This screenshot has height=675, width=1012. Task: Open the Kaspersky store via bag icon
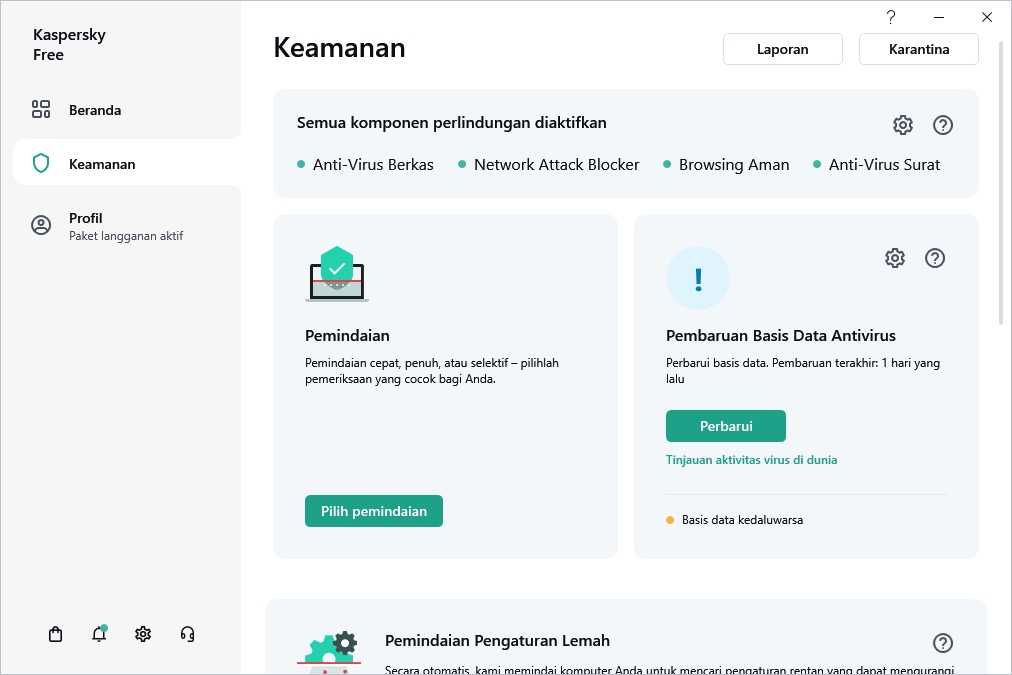coord(55,633)
